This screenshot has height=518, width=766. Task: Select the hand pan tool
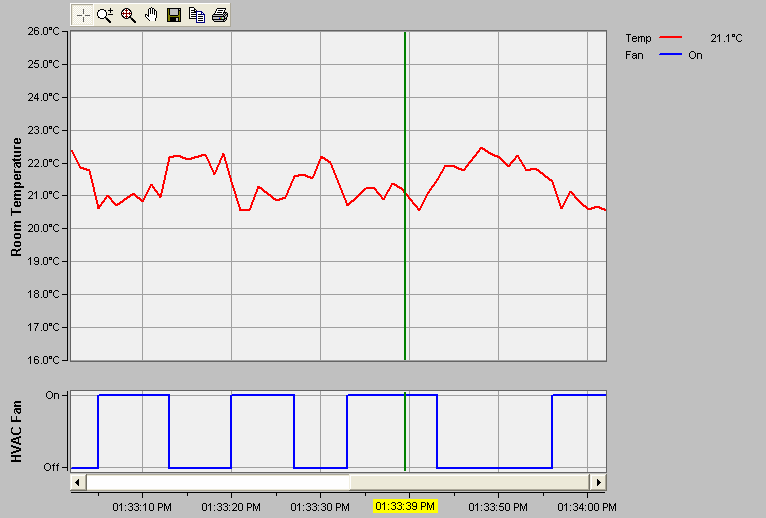tap(151, 15)
